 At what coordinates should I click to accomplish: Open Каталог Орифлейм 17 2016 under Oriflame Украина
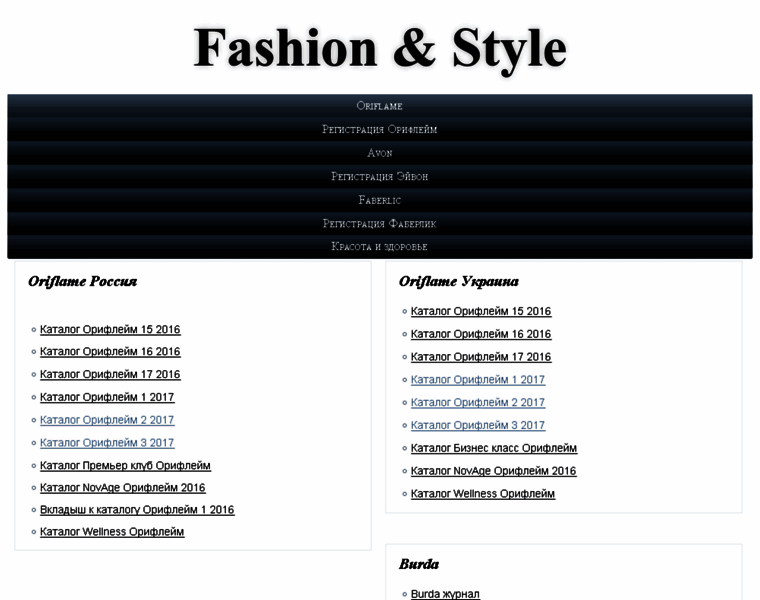[481, 357]
